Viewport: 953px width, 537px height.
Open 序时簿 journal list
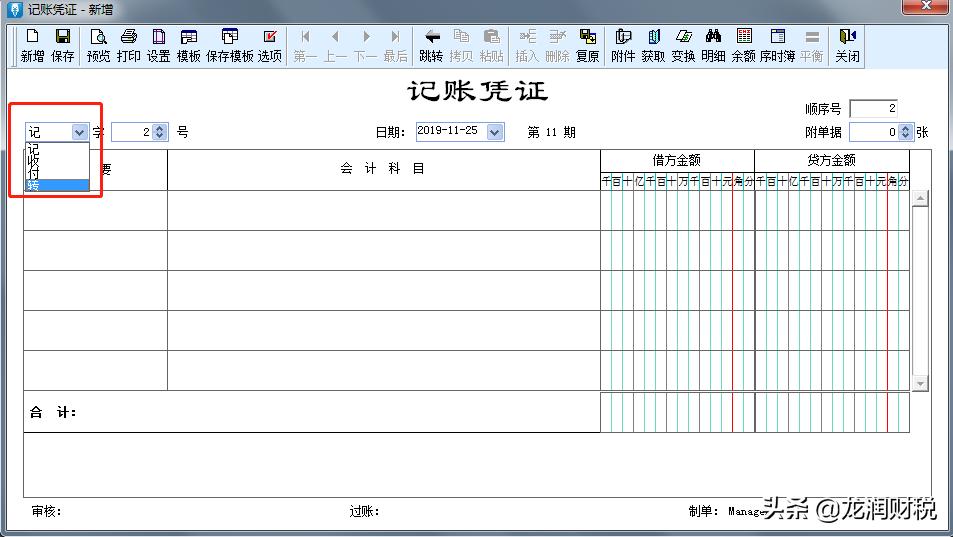point(777,46)
